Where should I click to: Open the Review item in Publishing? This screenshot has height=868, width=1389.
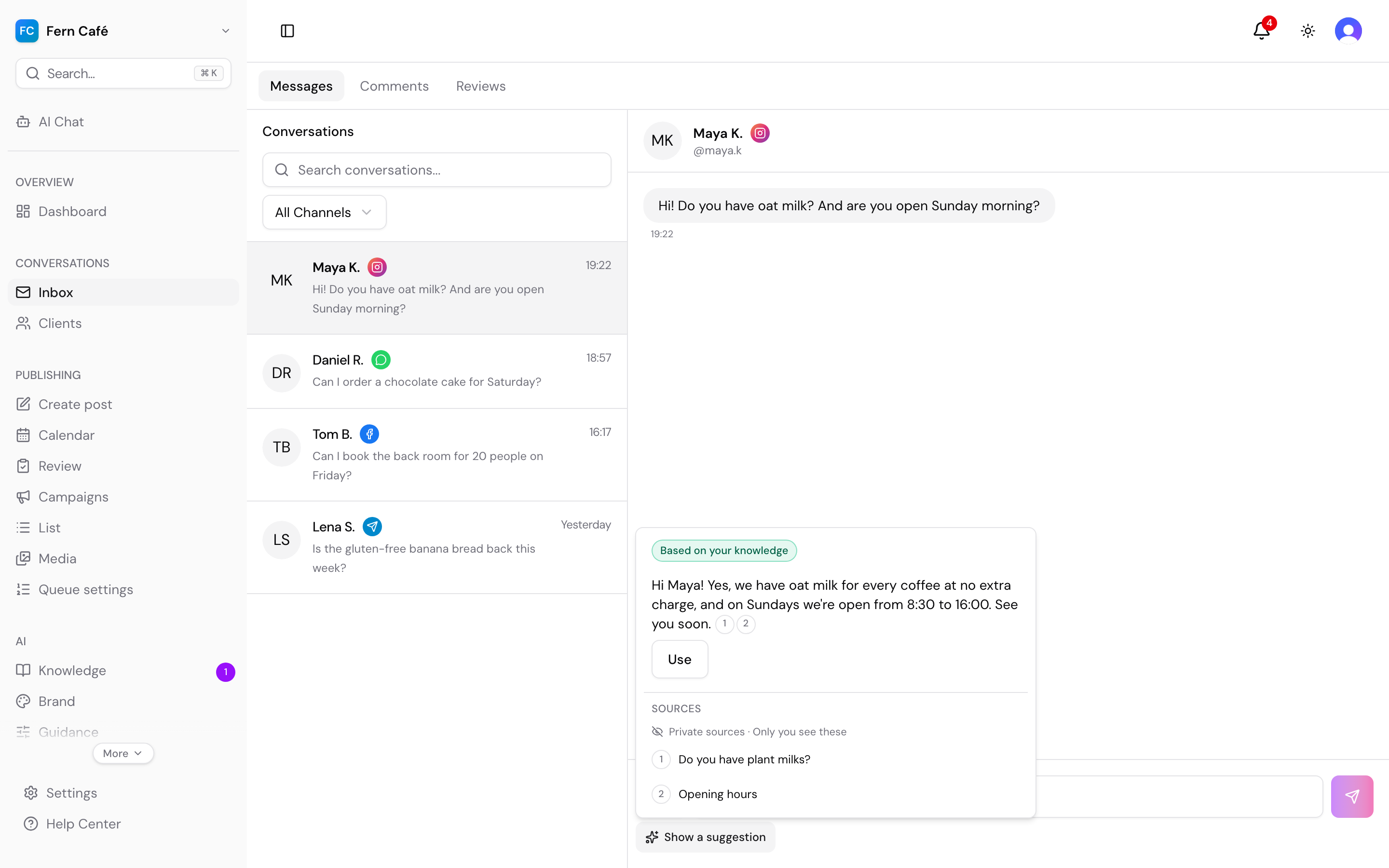pos(123,466)
